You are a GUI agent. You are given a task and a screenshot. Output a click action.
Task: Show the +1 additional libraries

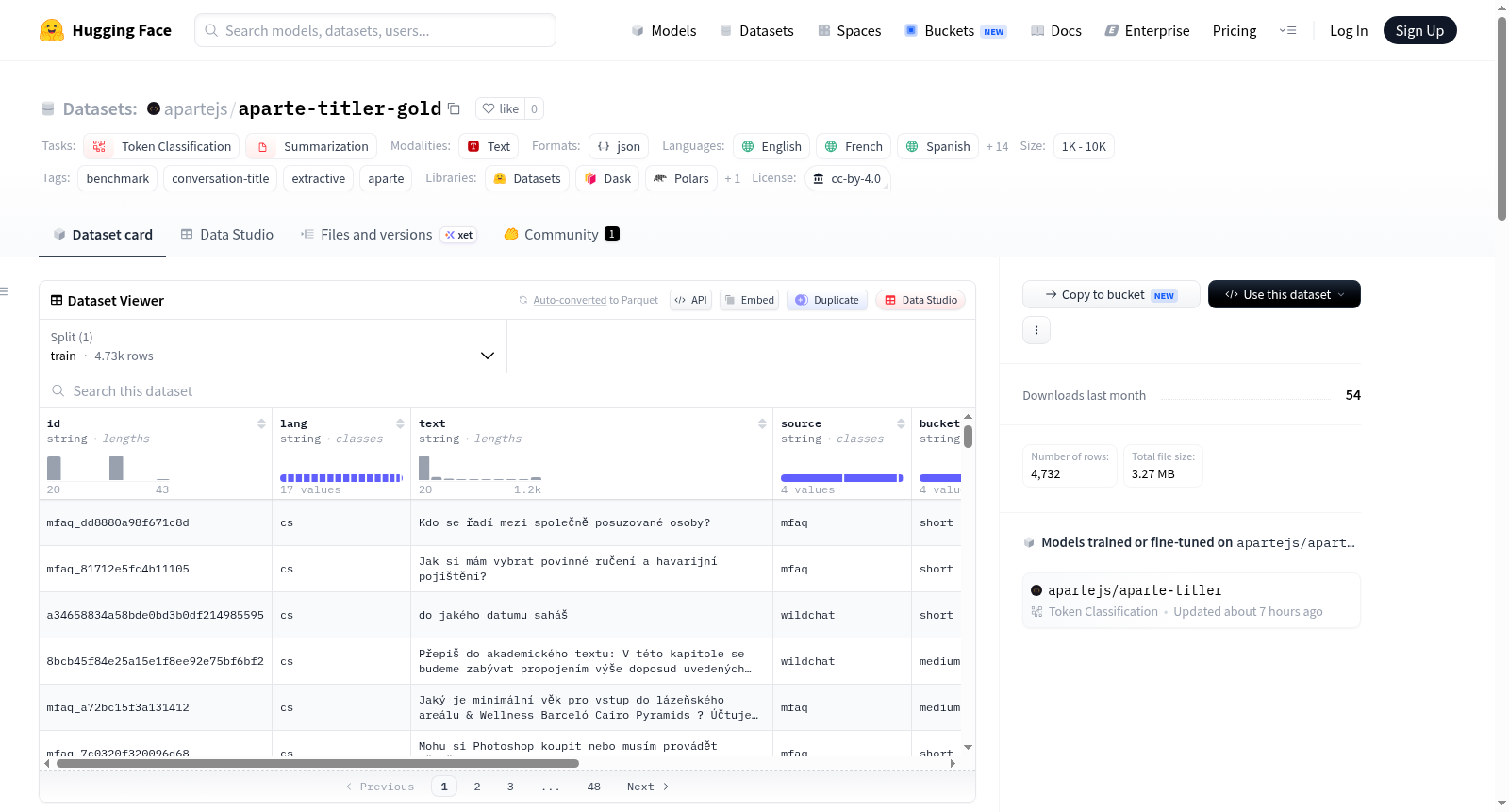pos(733,178)
